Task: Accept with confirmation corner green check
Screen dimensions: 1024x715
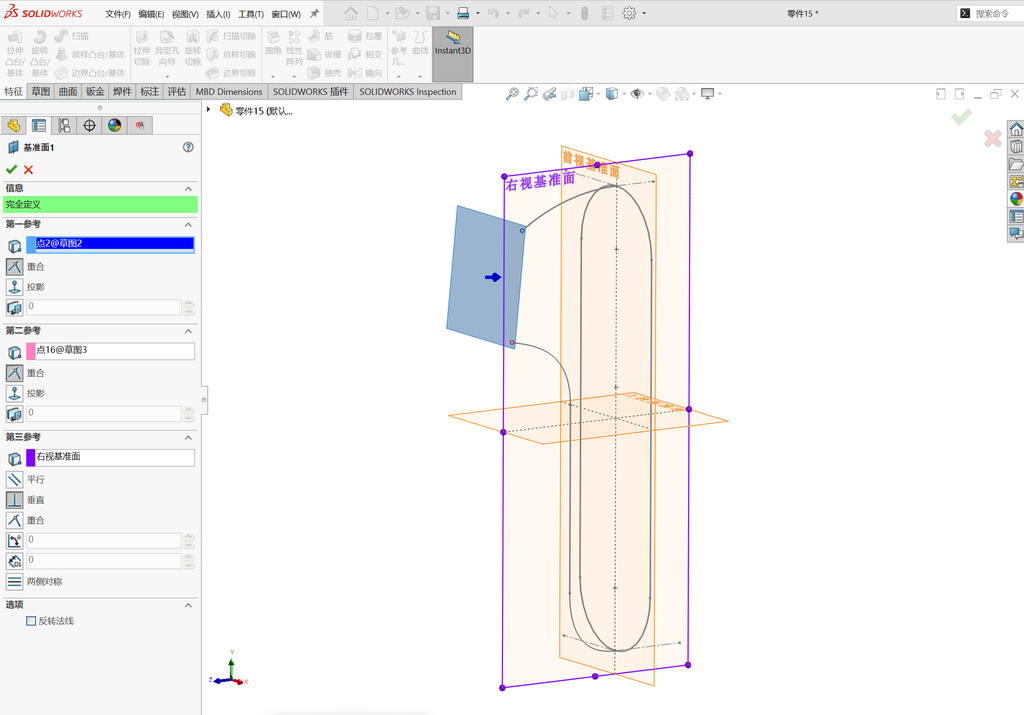Action: 961,117
